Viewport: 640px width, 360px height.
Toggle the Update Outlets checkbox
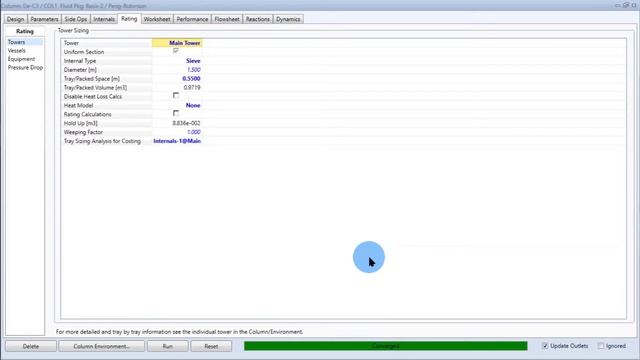[545, 346]
